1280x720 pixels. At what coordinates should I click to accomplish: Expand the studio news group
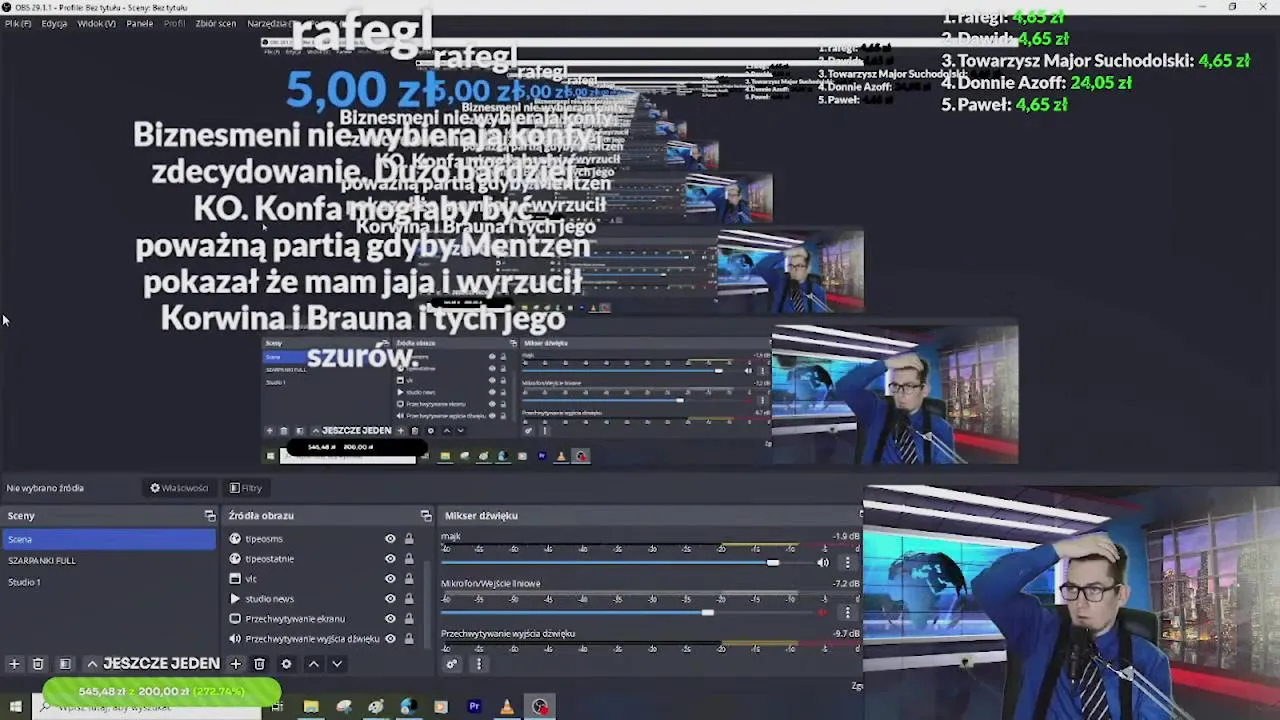(x=235, y=599)
